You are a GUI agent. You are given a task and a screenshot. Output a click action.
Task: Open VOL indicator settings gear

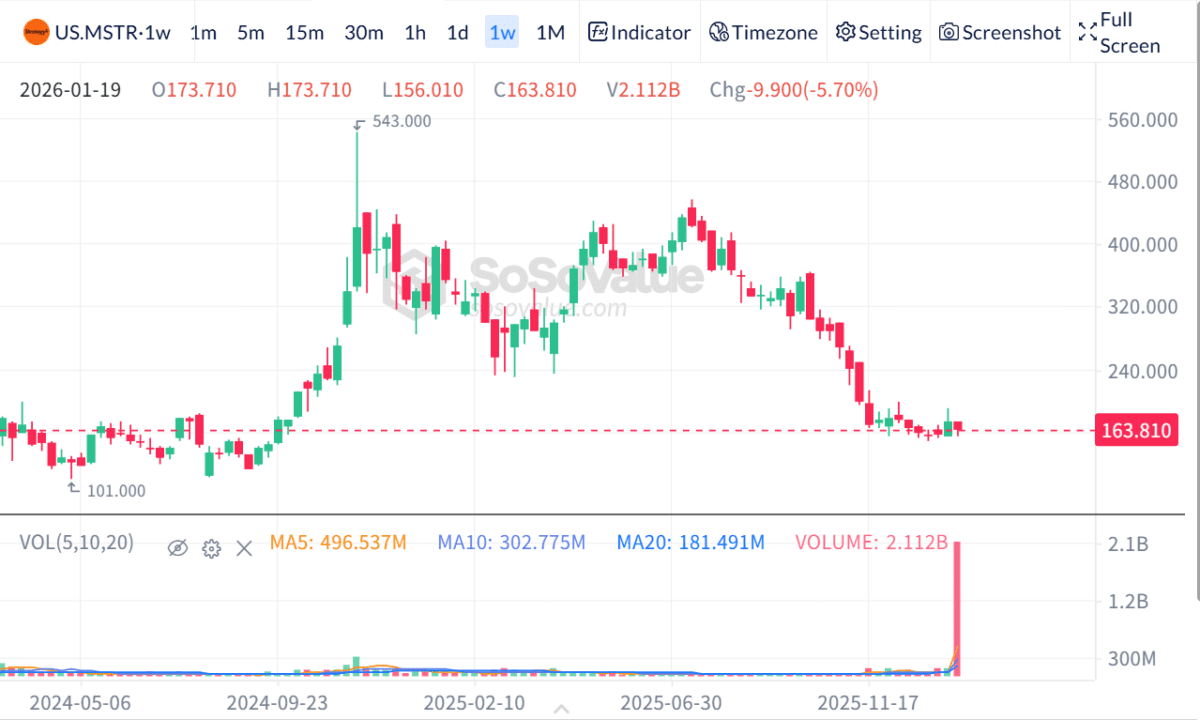211,547
